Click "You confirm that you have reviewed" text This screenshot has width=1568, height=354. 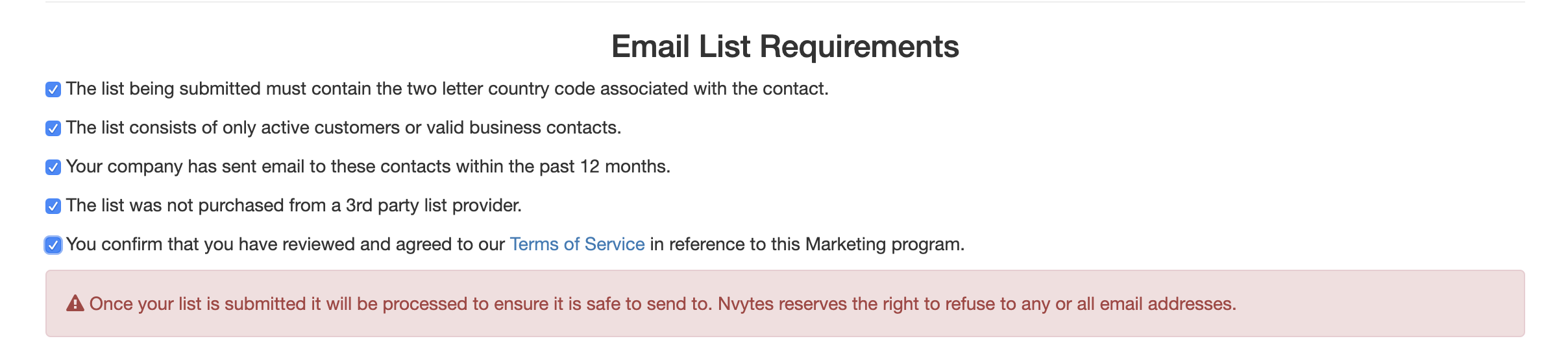point(227,244)
